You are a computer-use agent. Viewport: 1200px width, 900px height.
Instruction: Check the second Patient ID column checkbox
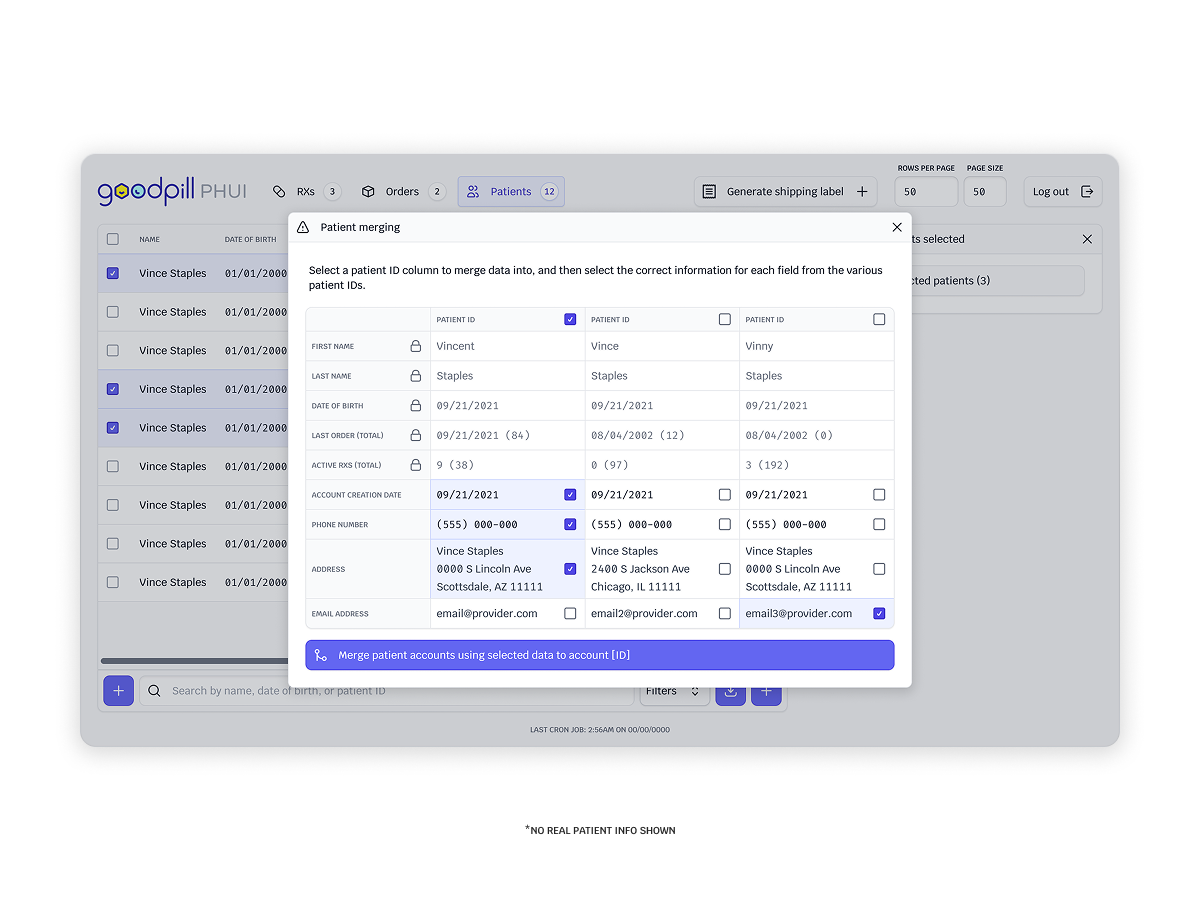point(724,319)
